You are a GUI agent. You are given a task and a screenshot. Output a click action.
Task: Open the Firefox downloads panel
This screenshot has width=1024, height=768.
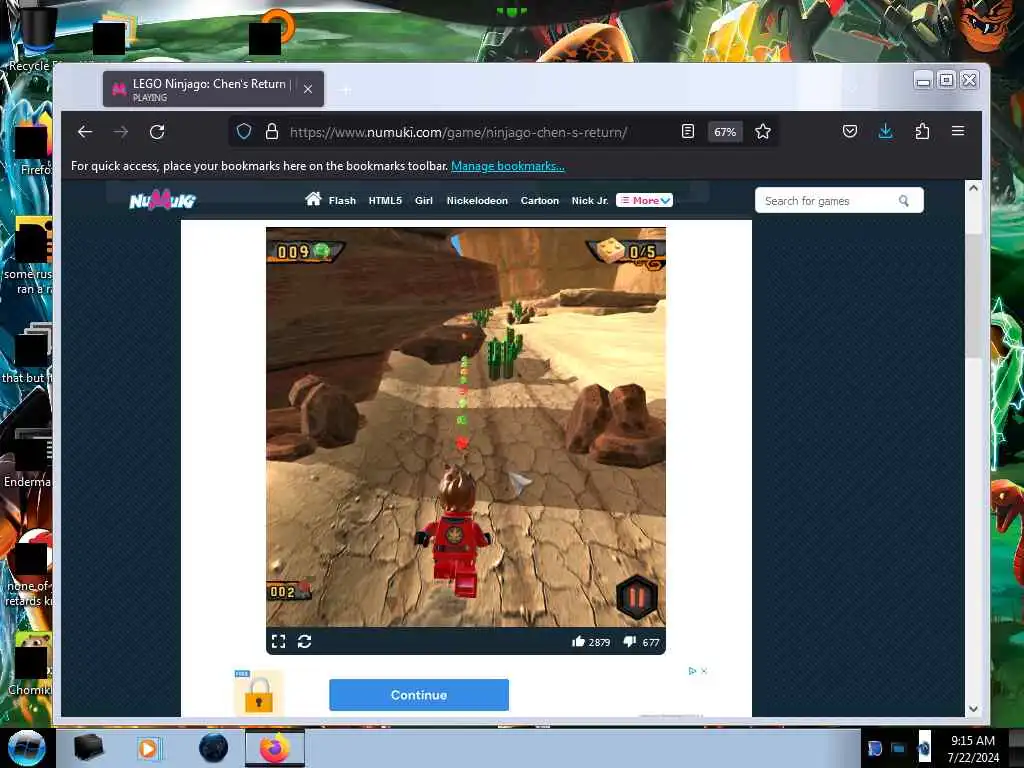coord(886,131)
